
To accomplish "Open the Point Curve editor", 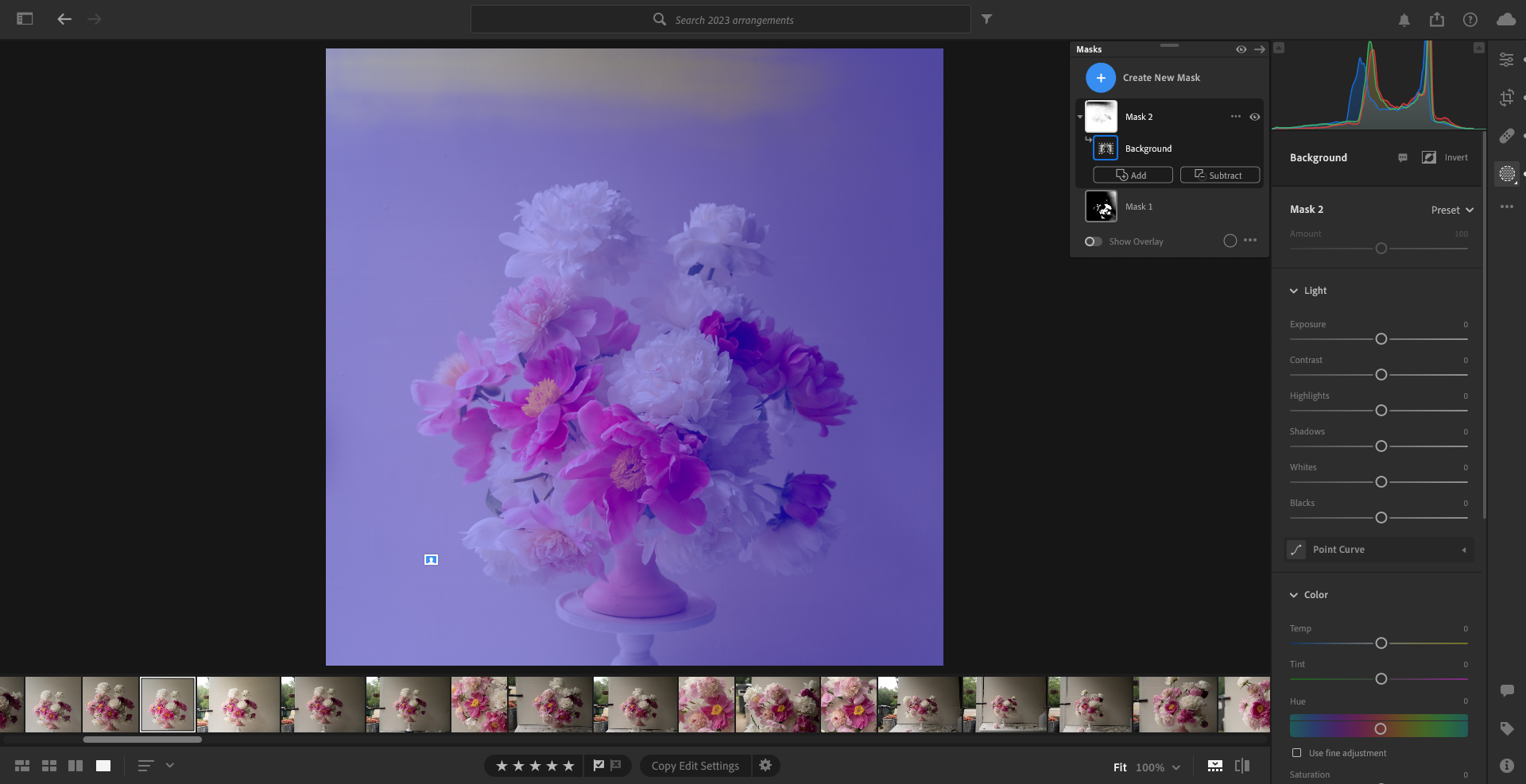I will 1379,549.
